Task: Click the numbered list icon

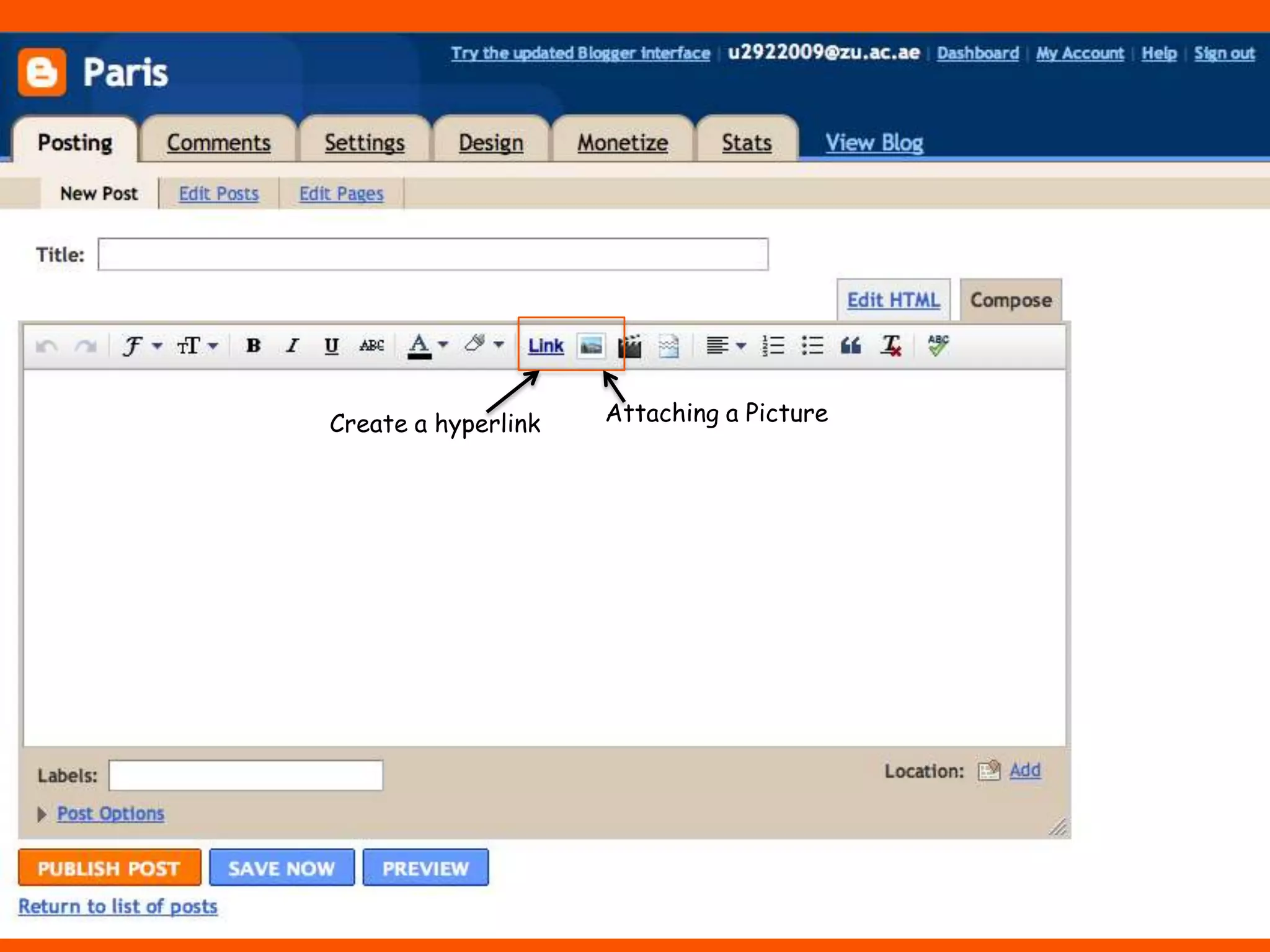Action: point(773,346)
